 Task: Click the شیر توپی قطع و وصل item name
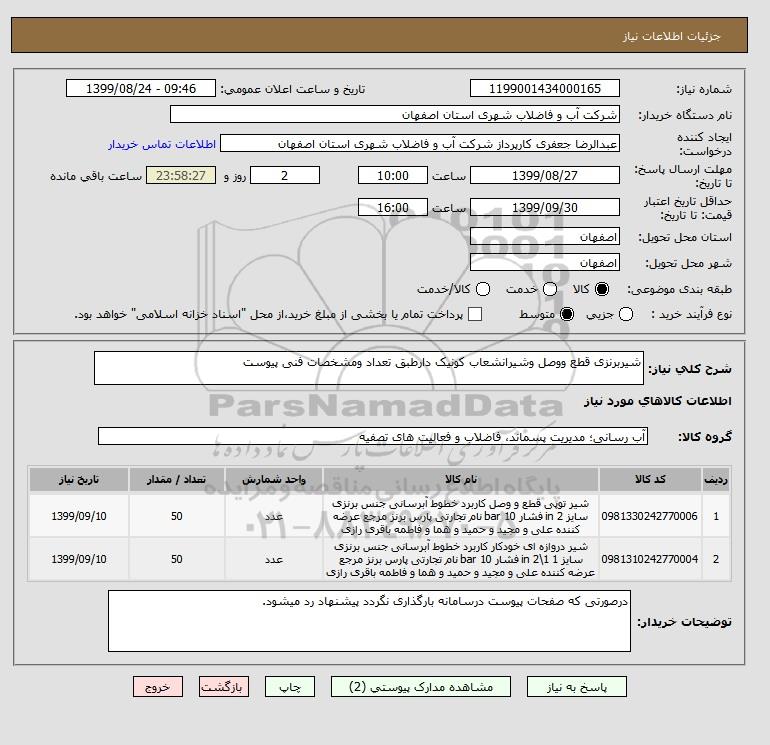(x=461, y=516)
